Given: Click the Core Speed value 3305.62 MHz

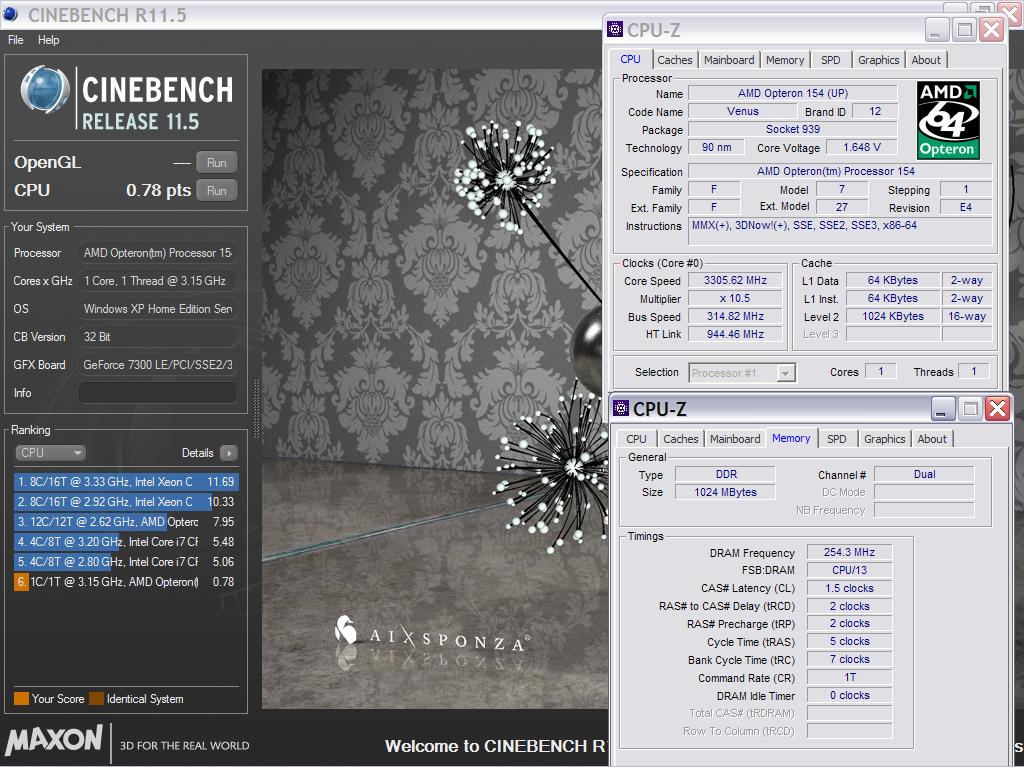Looking at the screenshot, I should tap(735, 280).
